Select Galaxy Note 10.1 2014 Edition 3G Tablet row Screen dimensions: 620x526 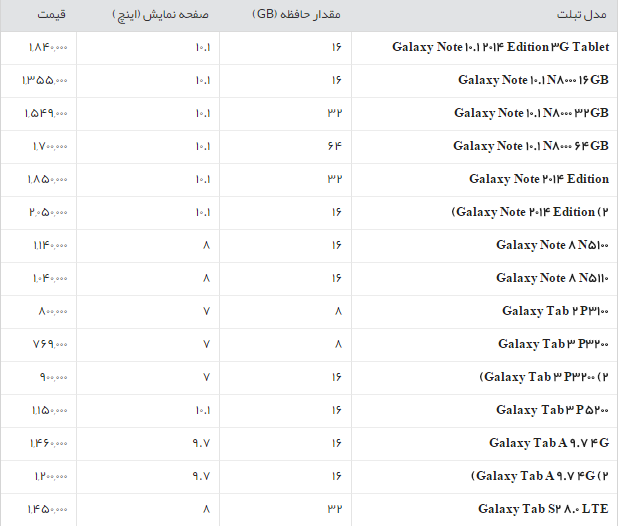[500, 47]
